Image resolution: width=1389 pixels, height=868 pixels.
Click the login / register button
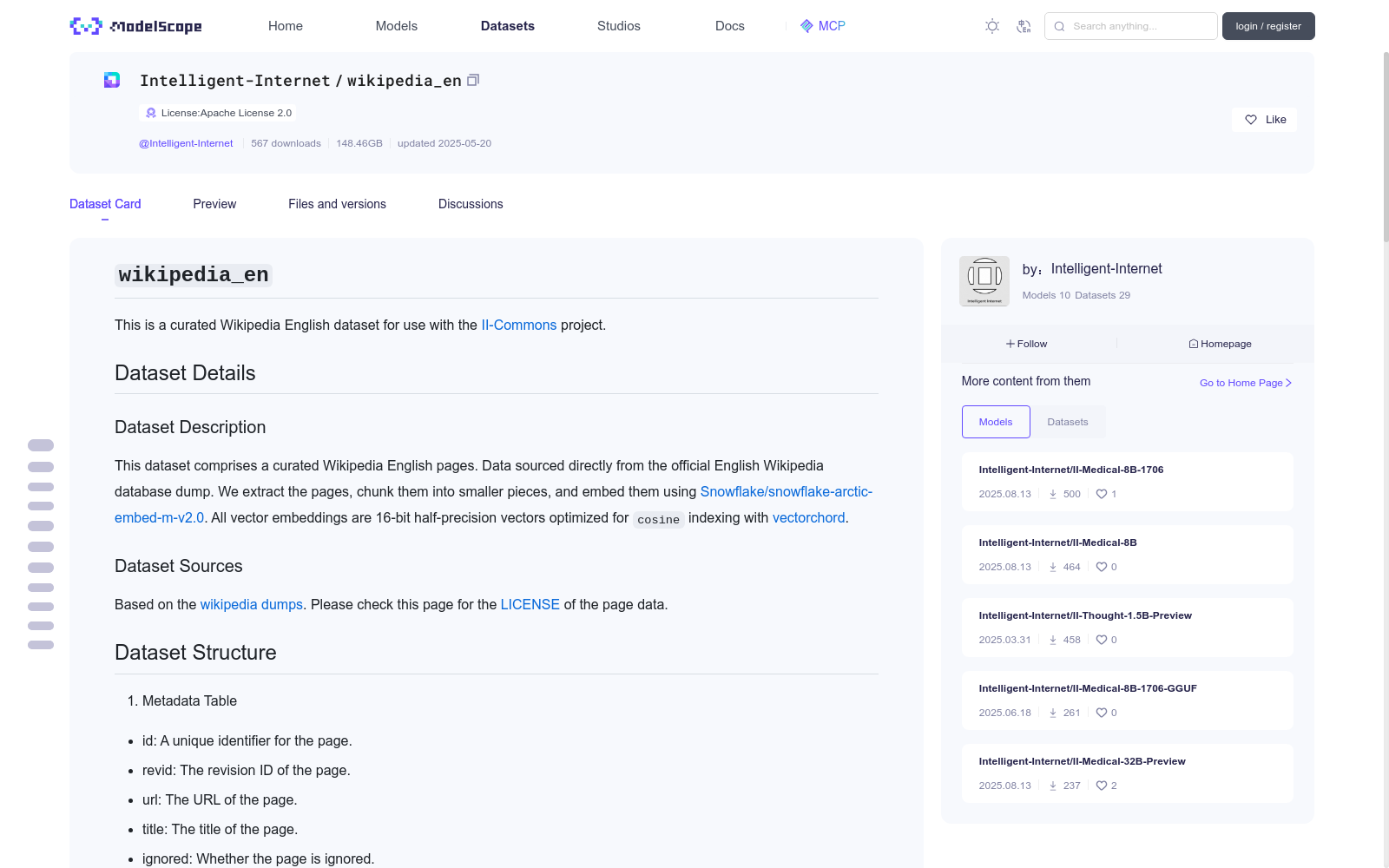click(1268, 26)
